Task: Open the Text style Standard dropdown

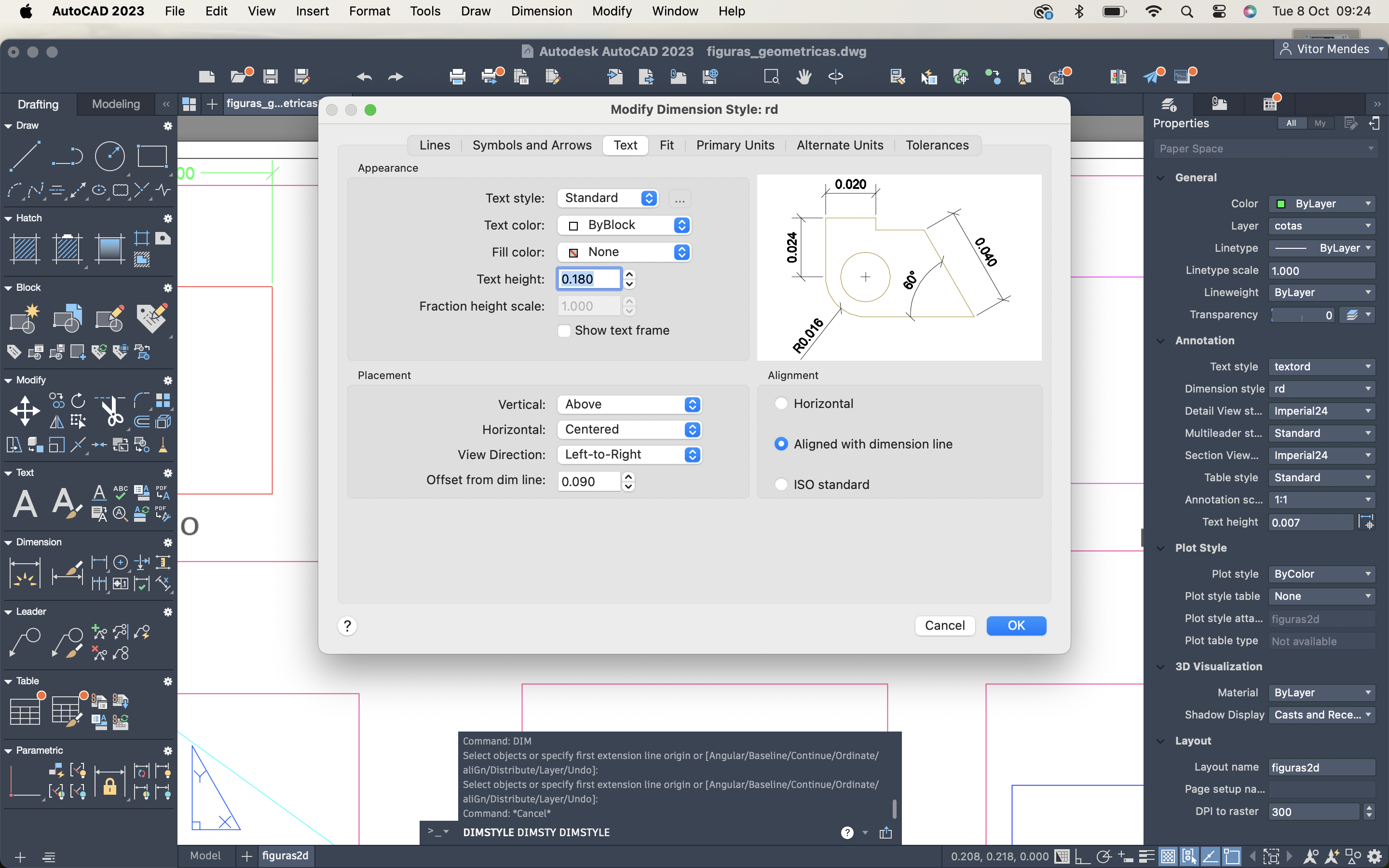Action: (x=607, y=198)
